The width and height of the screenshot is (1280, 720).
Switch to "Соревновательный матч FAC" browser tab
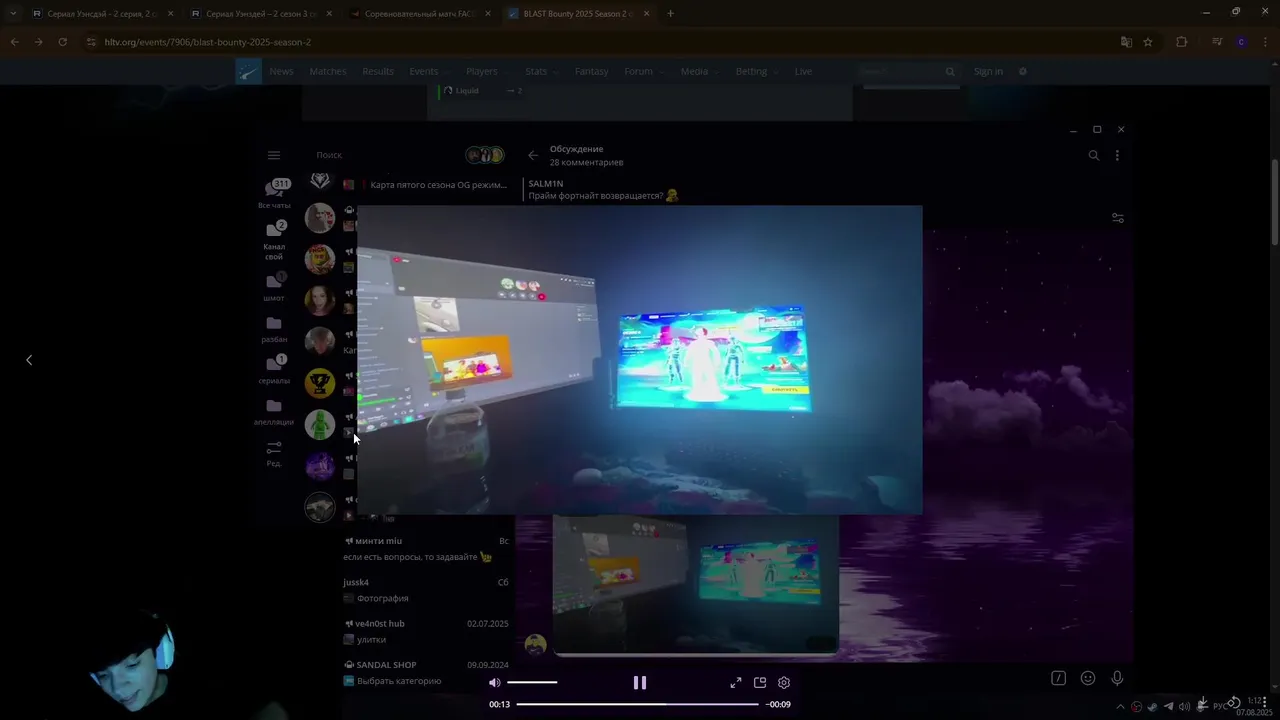[x=420, y=14]
